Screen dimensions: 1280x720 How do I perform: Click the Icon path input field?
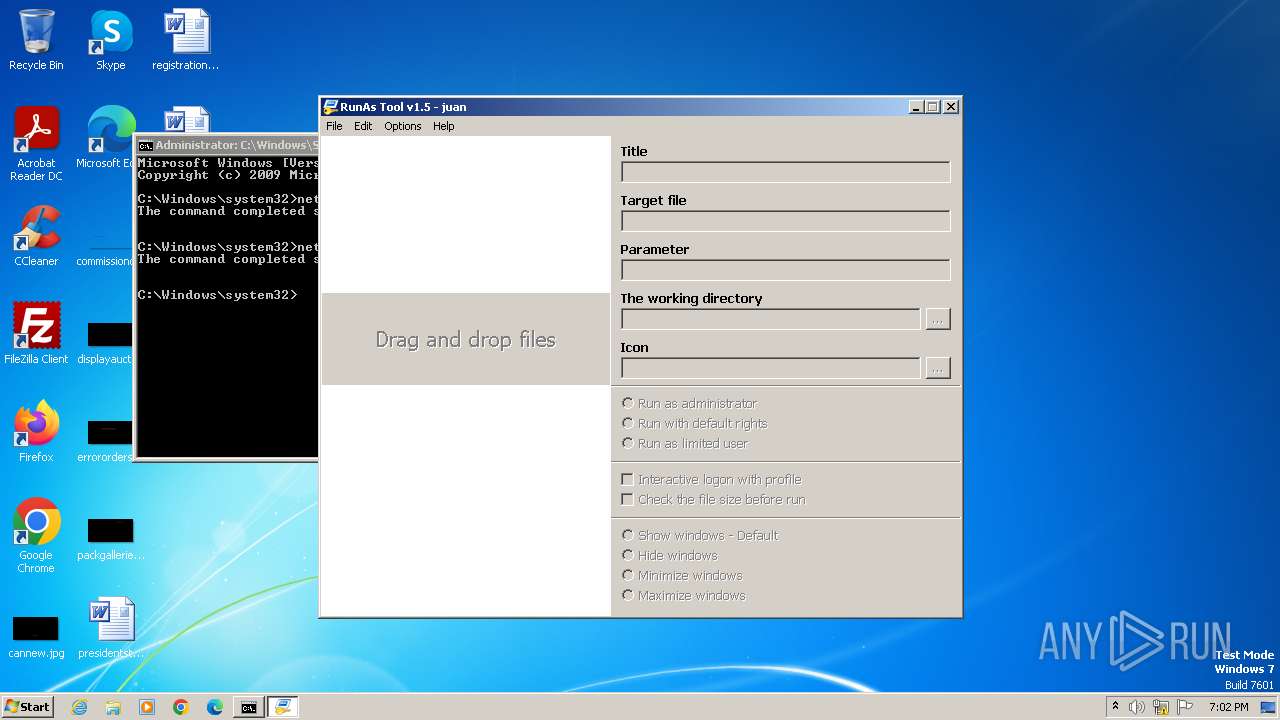click(770, 368)
